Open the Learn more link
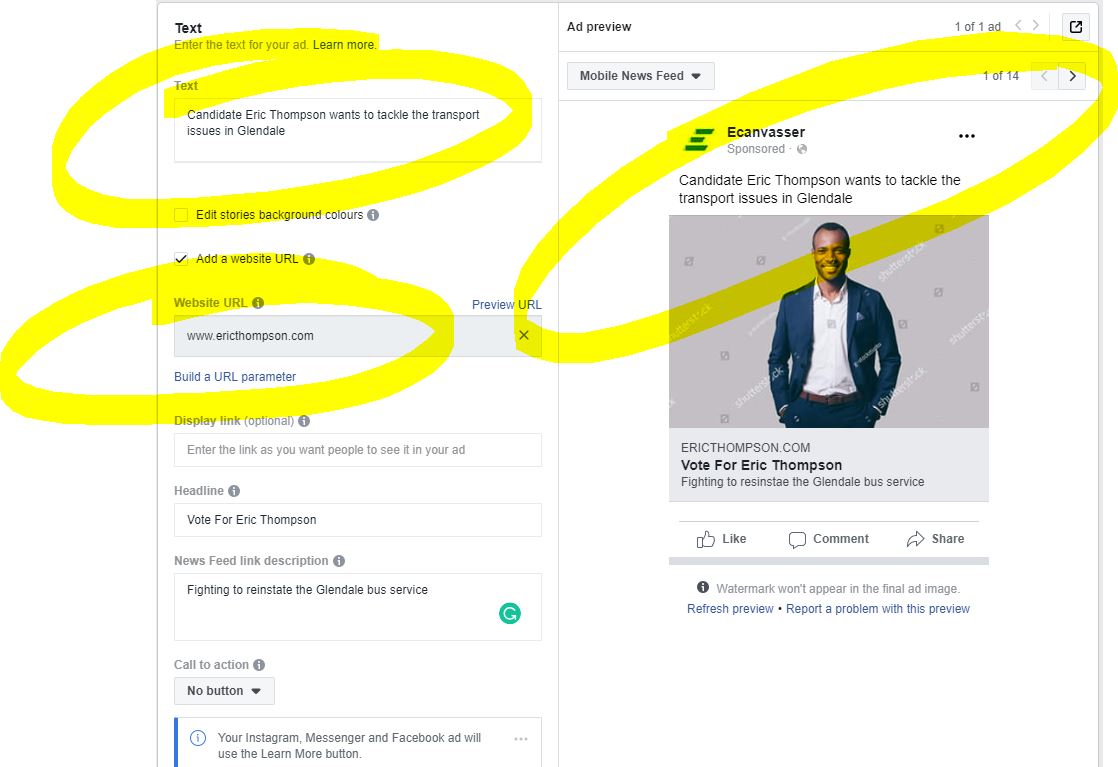Image resolution: width=1118 pixels, height=767 pixels. click(x=344, y=45)
